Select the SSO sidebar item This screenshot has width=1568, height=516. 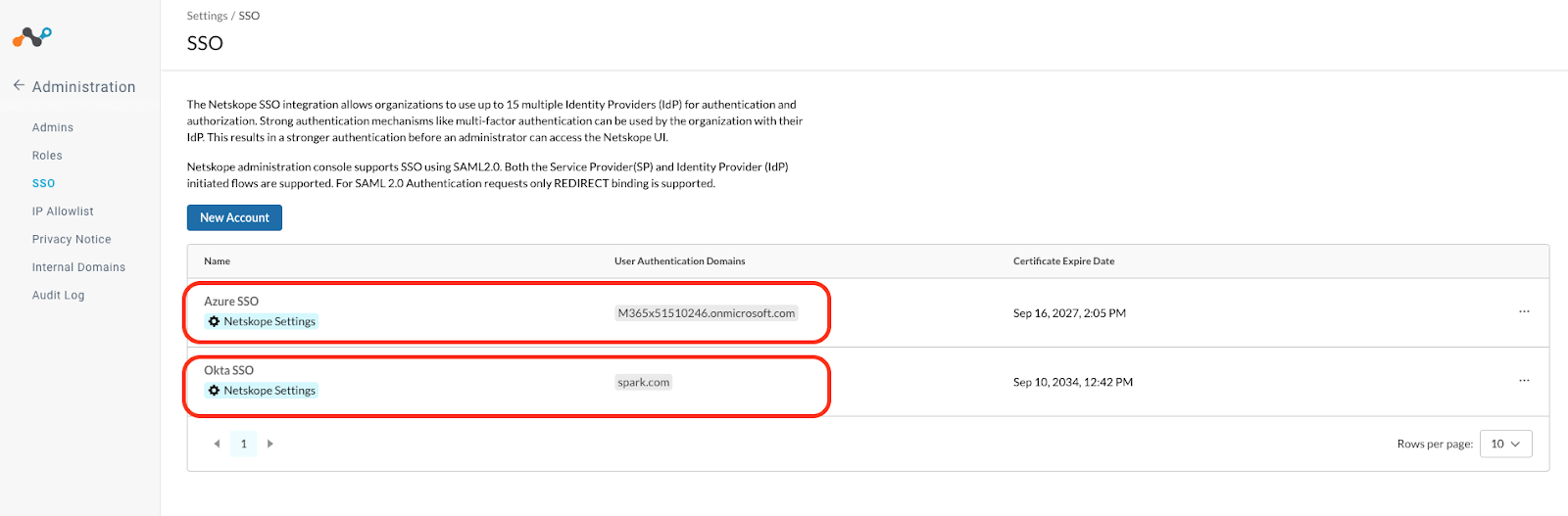pyautogui.click(x=43, y=183)
